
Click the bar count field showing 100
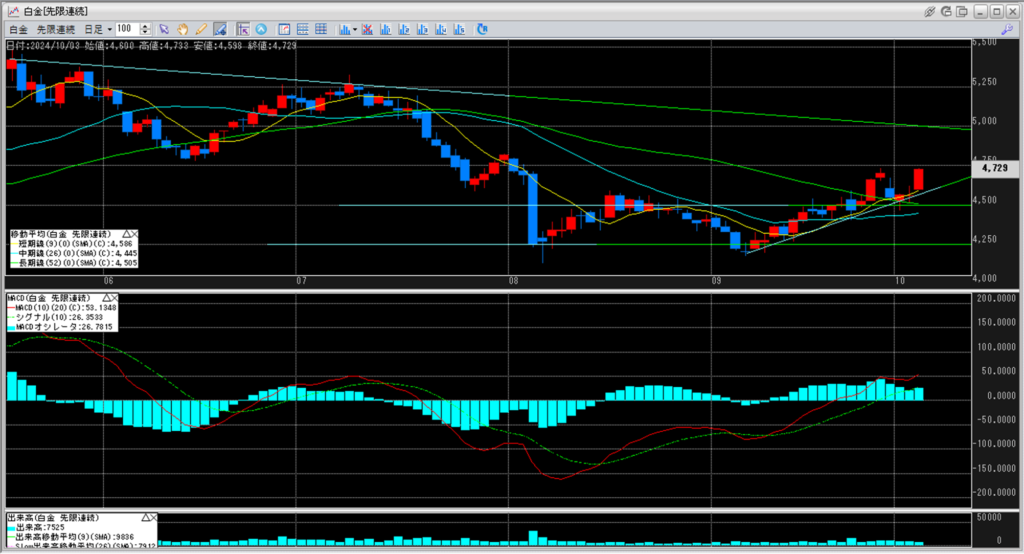[128, 29]
